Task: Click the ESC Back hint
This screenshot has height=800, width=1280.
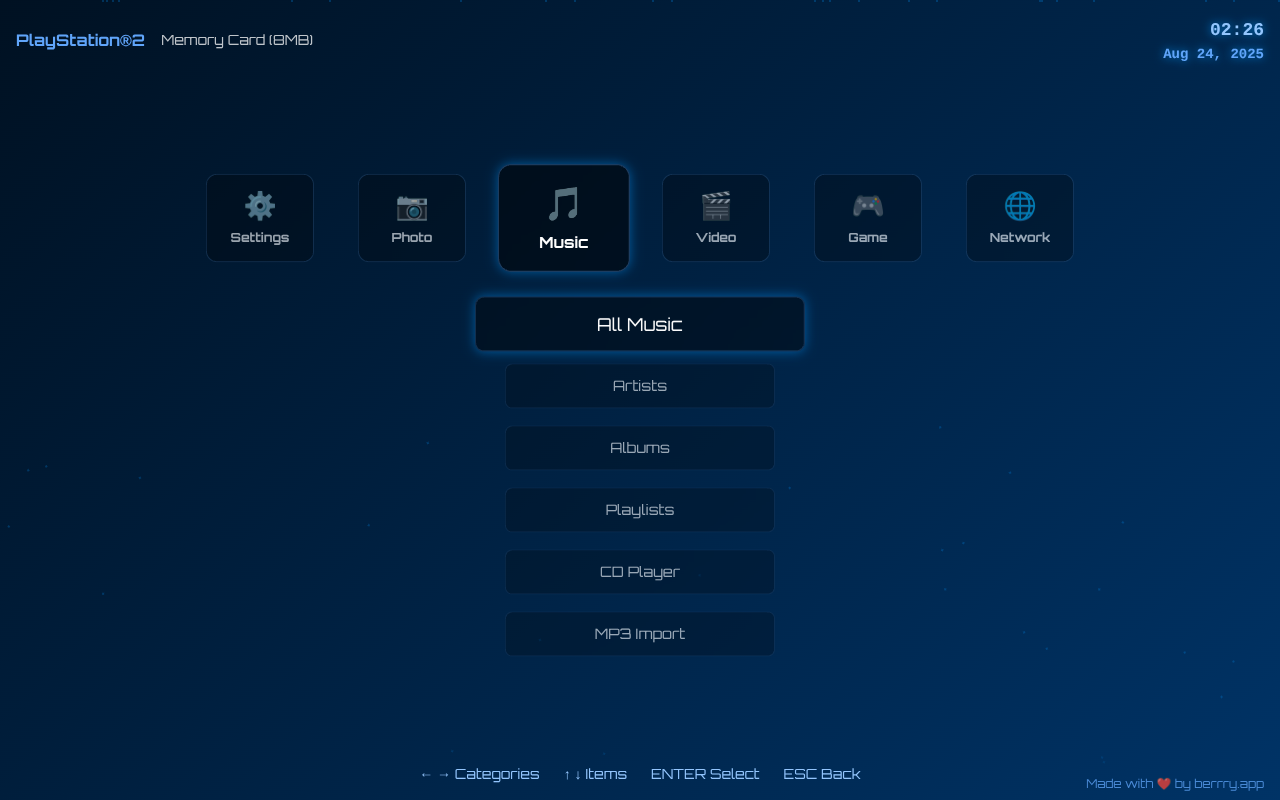Action: point(821,773)
